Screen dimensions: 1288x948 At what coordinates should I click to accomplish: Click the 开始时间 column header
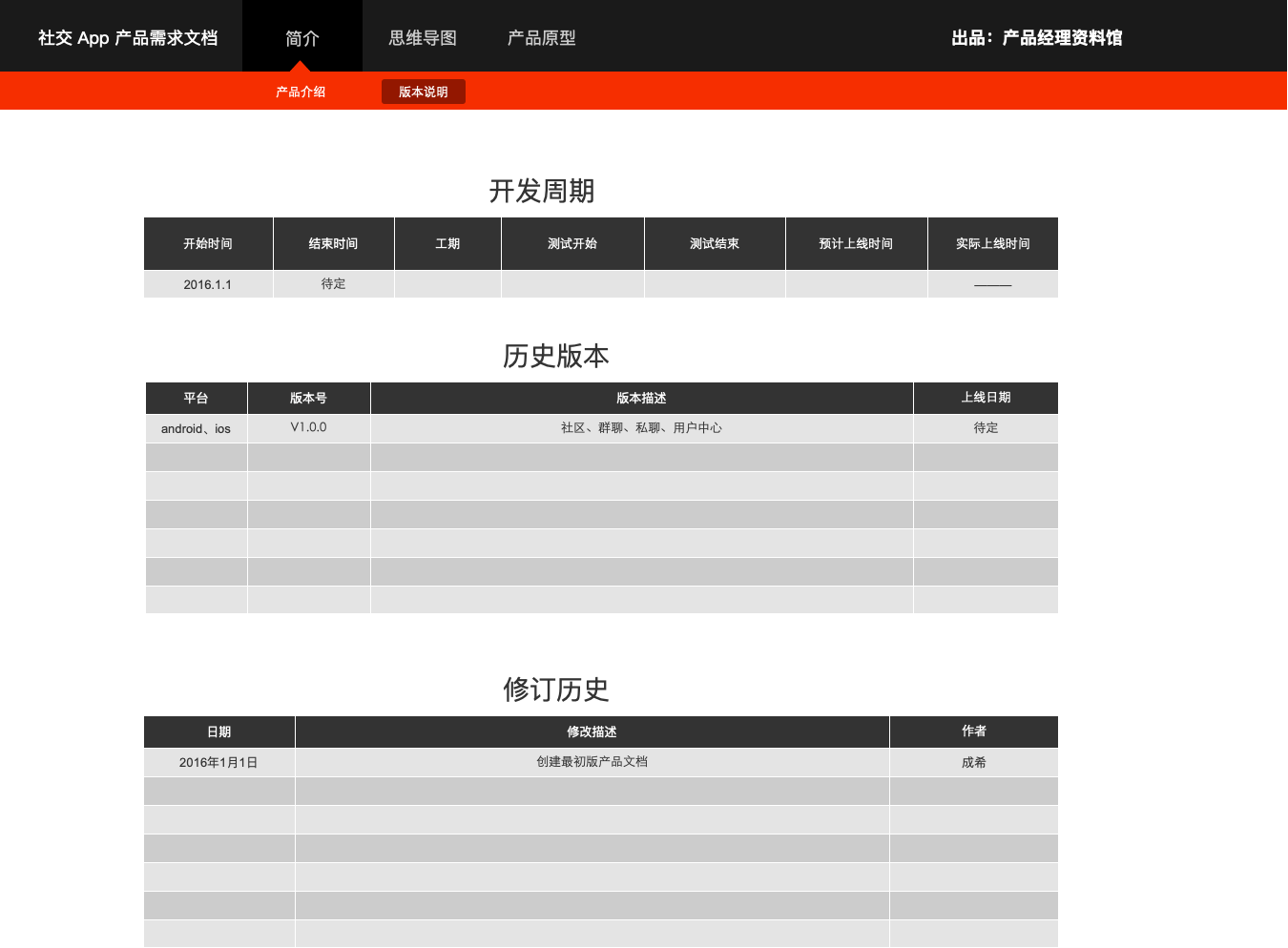coord(208,243)
